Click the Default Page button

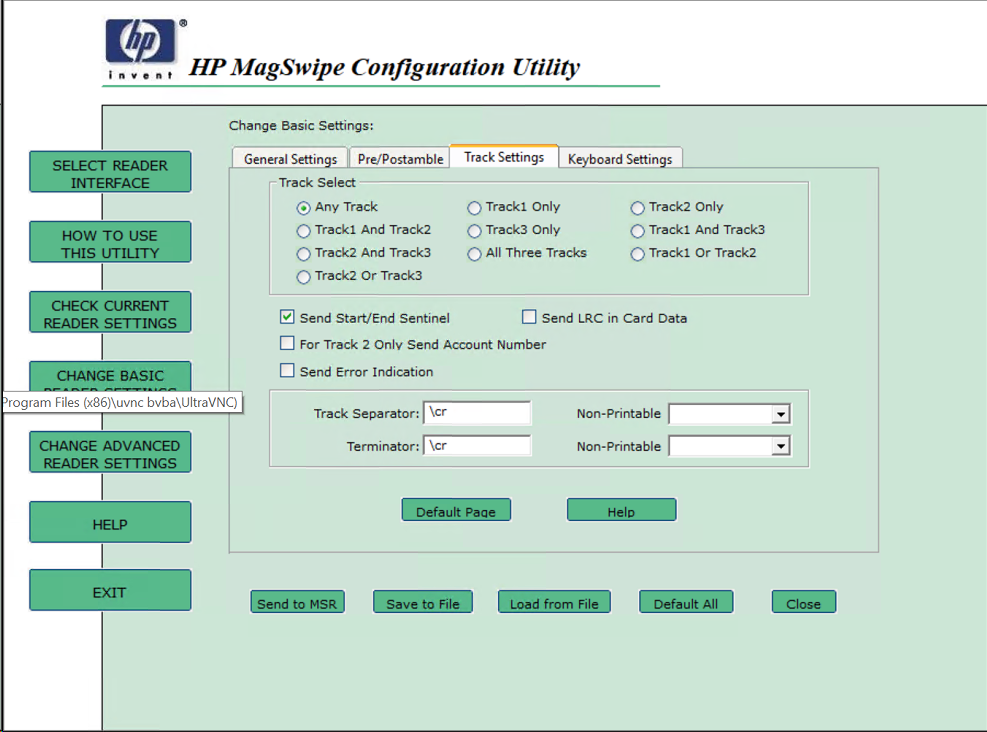click(x=456, y=510)
